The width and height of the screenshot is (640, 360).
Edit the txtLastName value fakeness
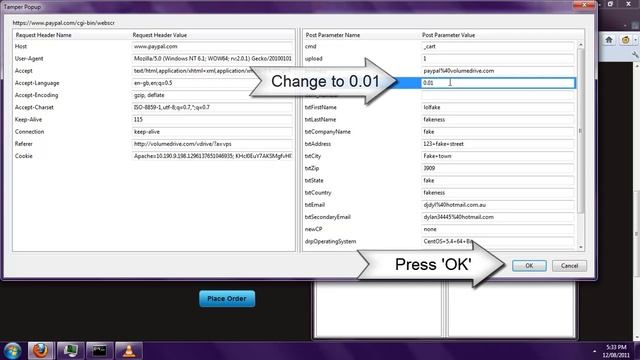click(x=498, y=120)
